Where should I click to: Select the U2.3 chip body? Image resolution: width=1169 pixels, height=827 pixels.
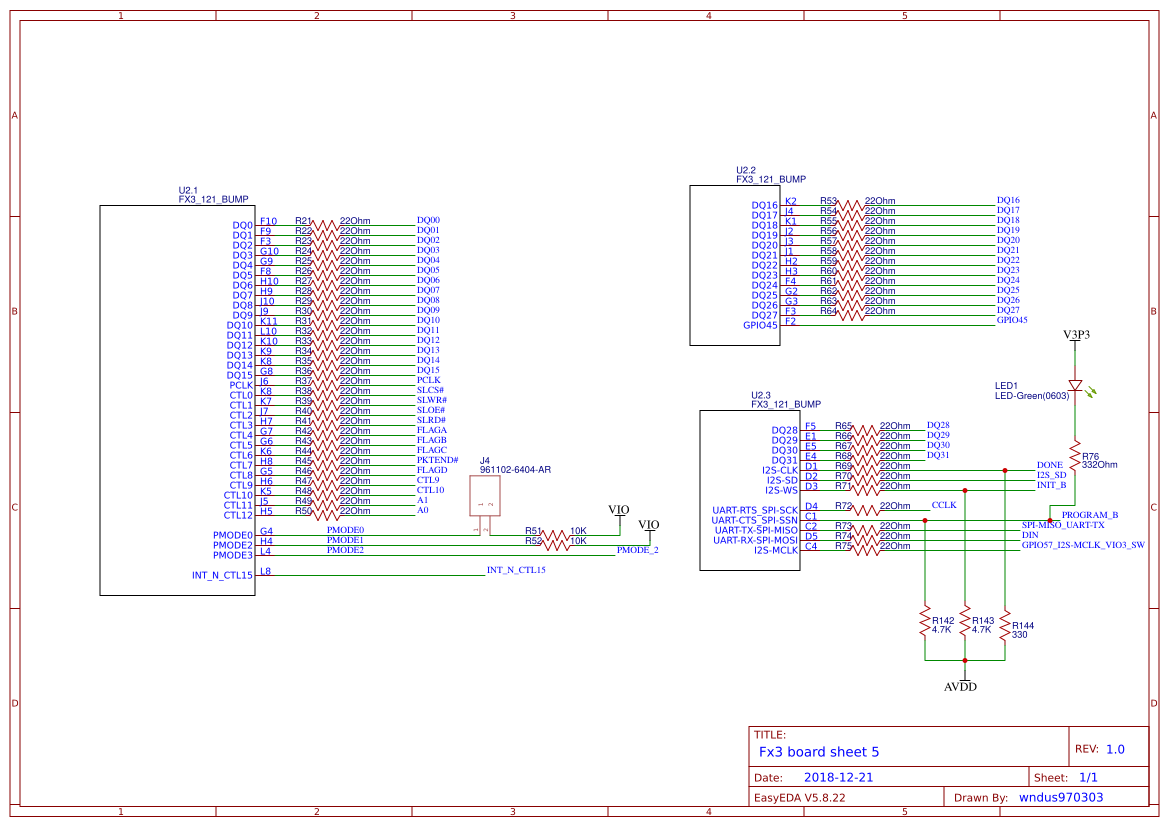tap(750, 491)
